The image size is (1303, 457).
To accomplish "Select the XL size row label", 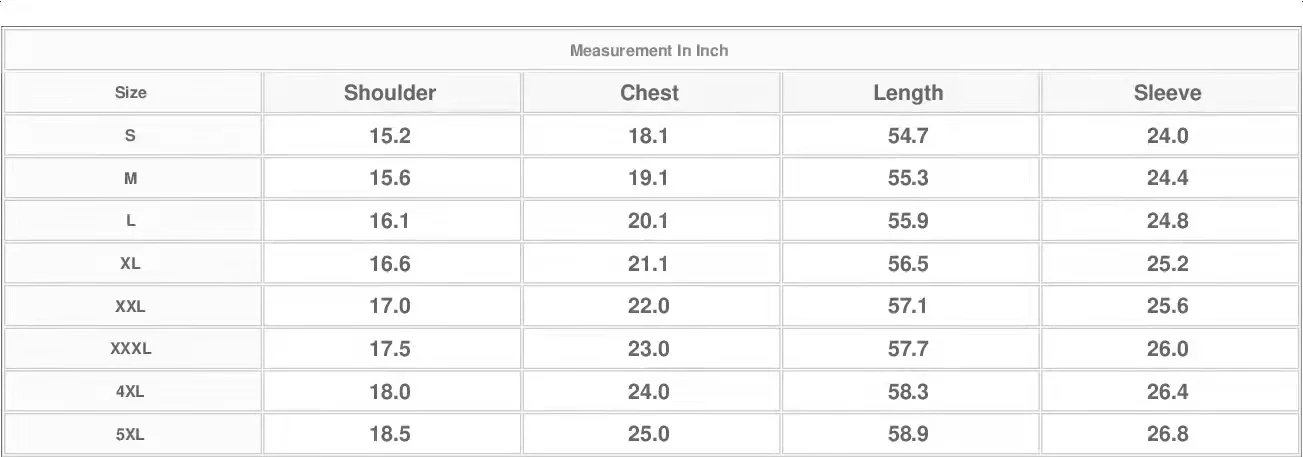I will (131, 264).
